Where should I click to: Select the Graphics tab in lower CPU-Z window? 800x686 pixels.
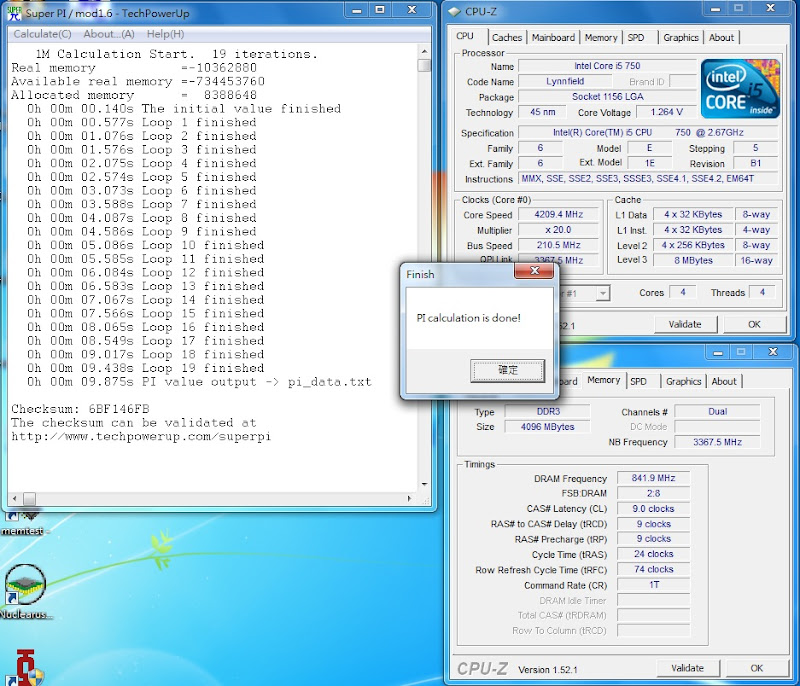683,382
